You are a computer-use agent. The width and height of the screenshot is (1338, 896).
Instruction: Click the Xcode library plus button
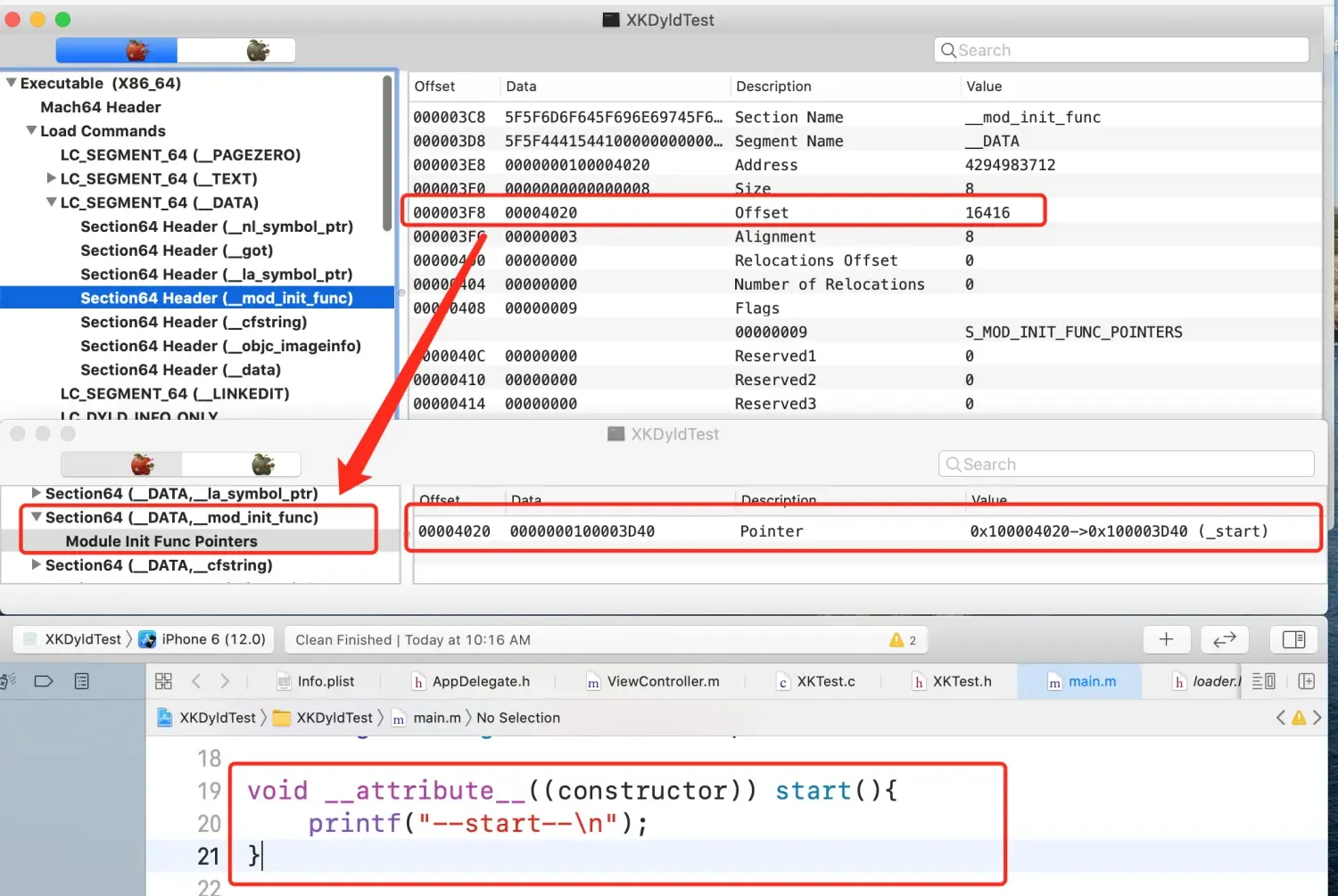coord(1166,639)
